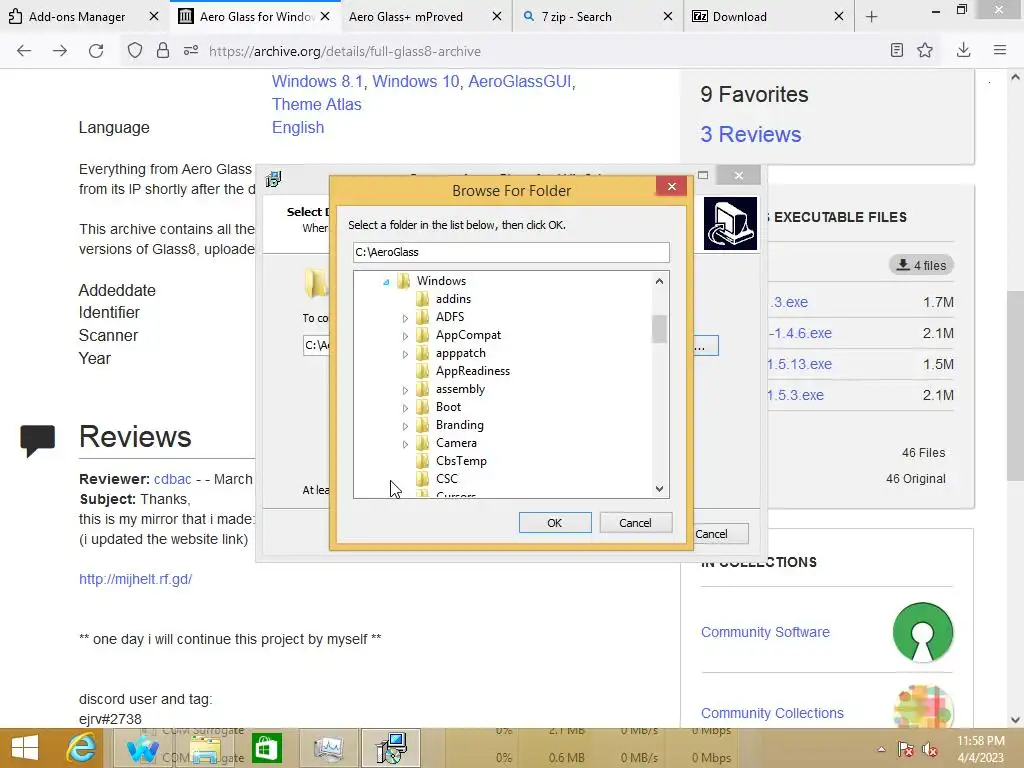Switch to Aero Glass+ mProved tab
Image resolution: width=1024 pixels, height=768 pixels.
pos(406,17)
